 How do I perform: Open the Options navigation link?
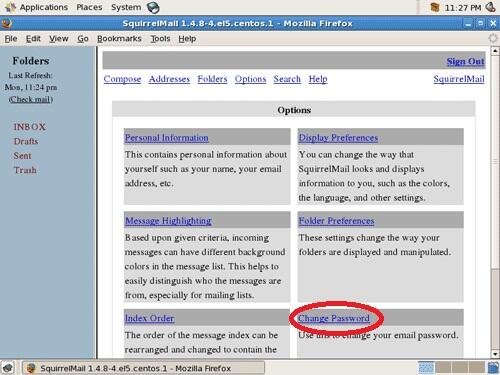coord(250,79)
